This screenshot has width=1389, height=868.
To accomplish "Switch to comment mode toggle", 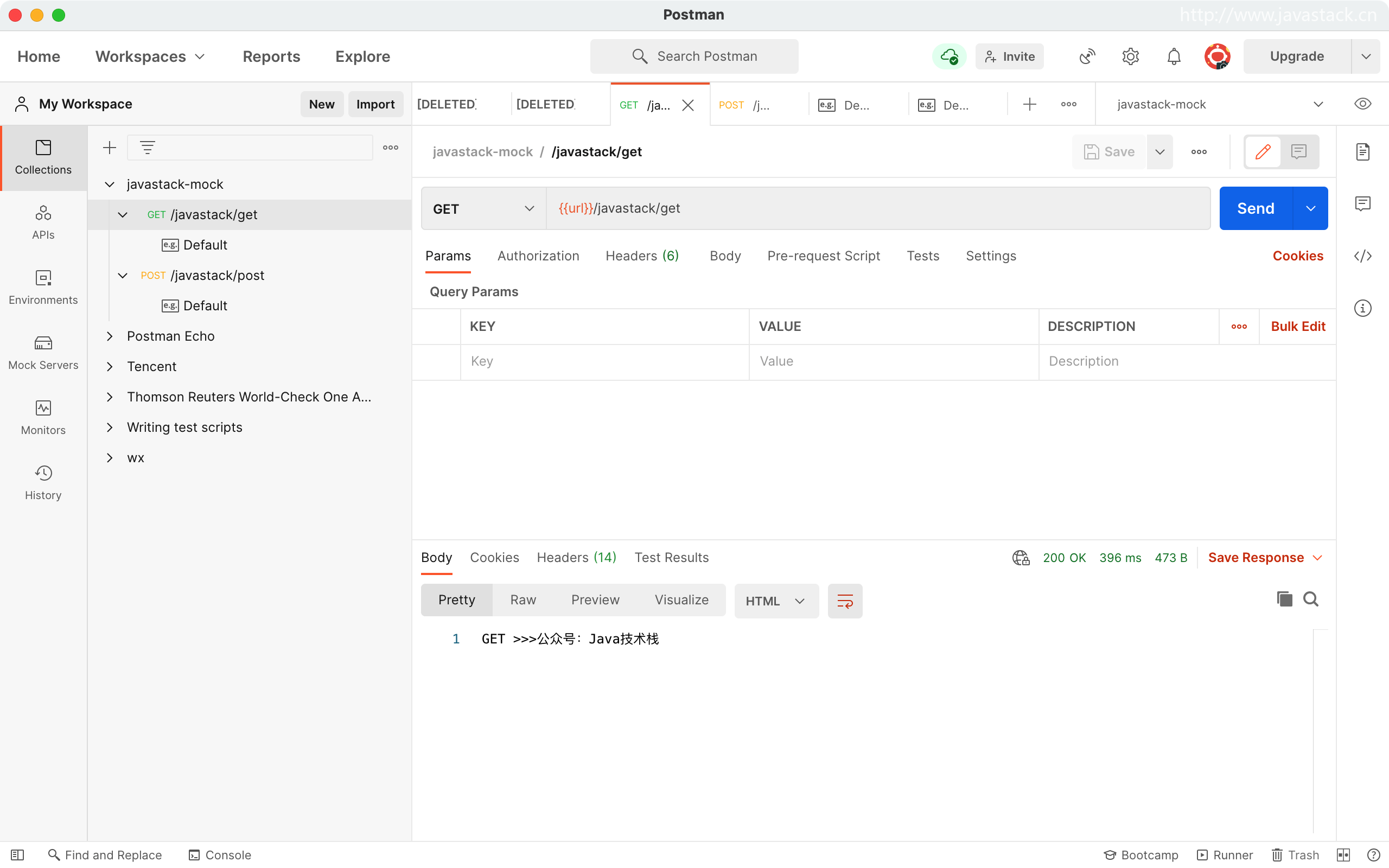I will coord(1299,151).
